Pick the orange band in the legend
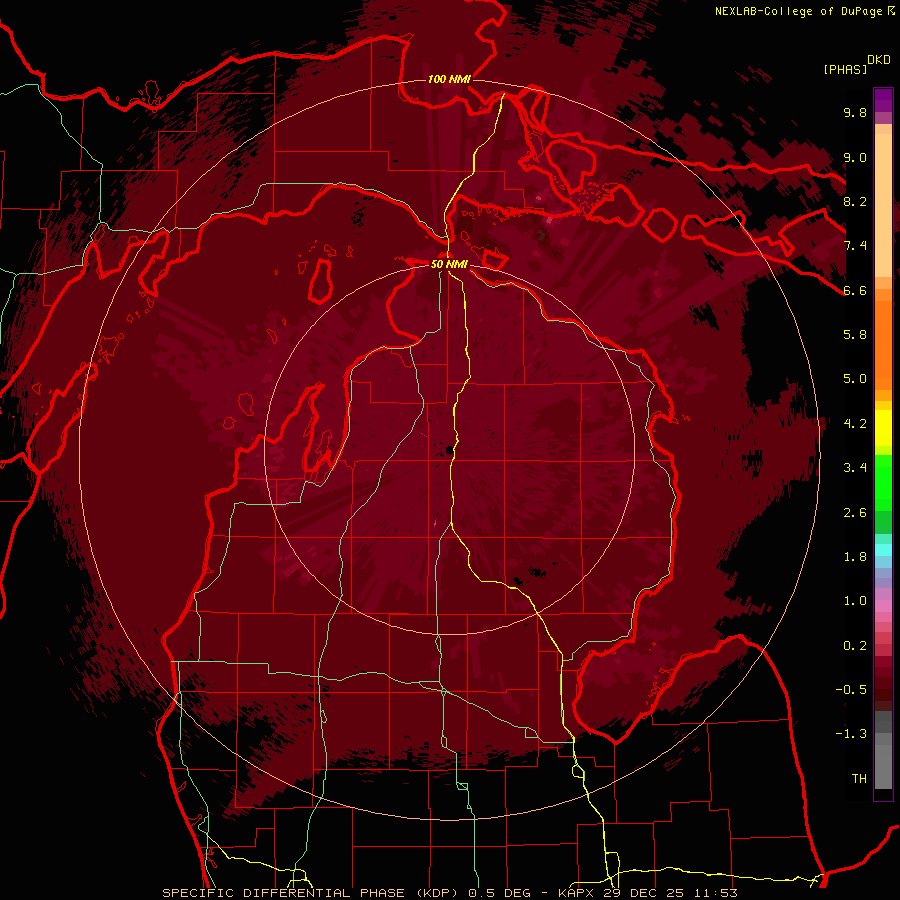900x900 pixels. click(883, 344)
